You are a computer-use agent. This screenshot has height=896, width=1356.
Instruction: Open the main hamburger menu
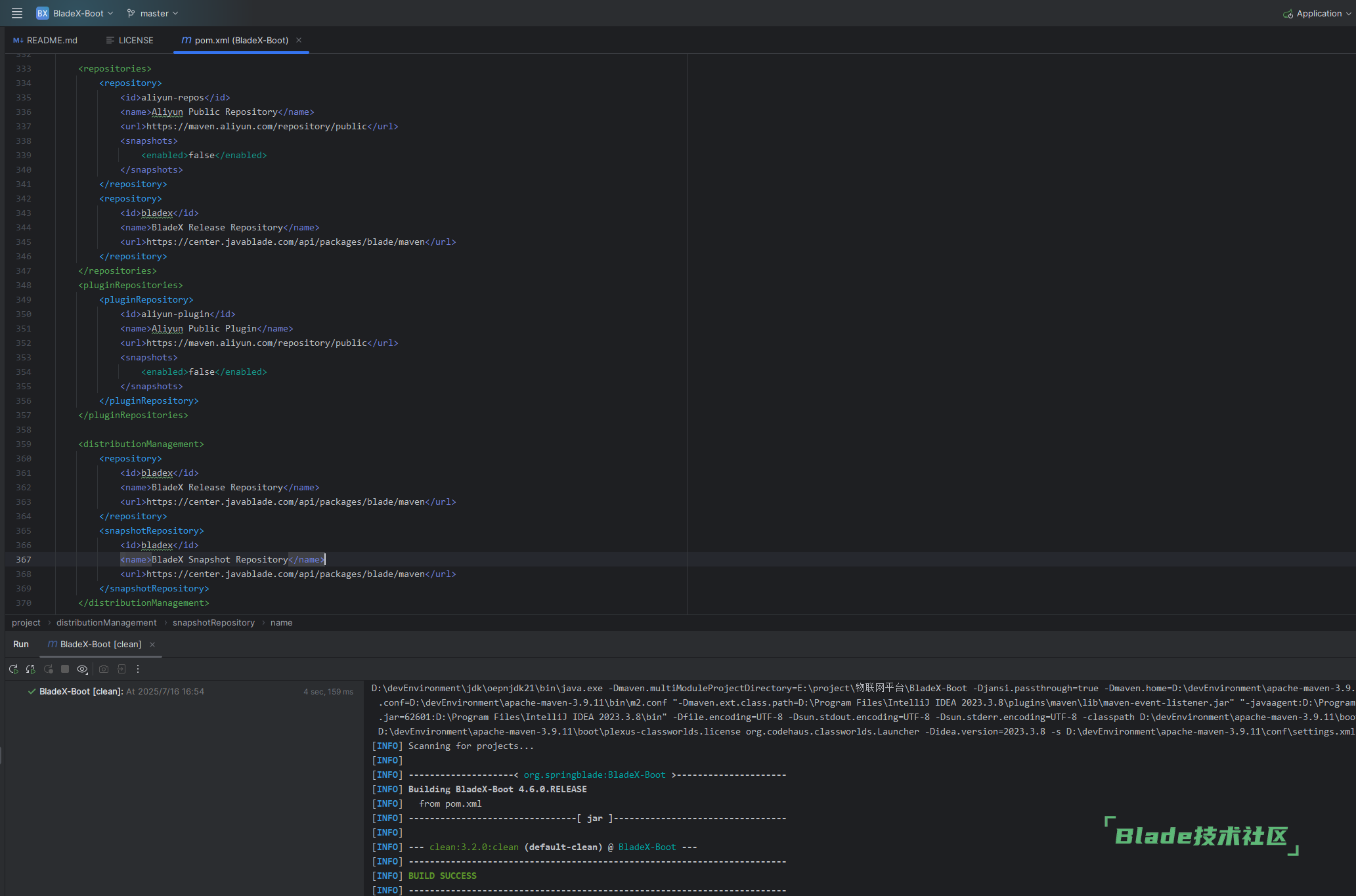[17, 13]
